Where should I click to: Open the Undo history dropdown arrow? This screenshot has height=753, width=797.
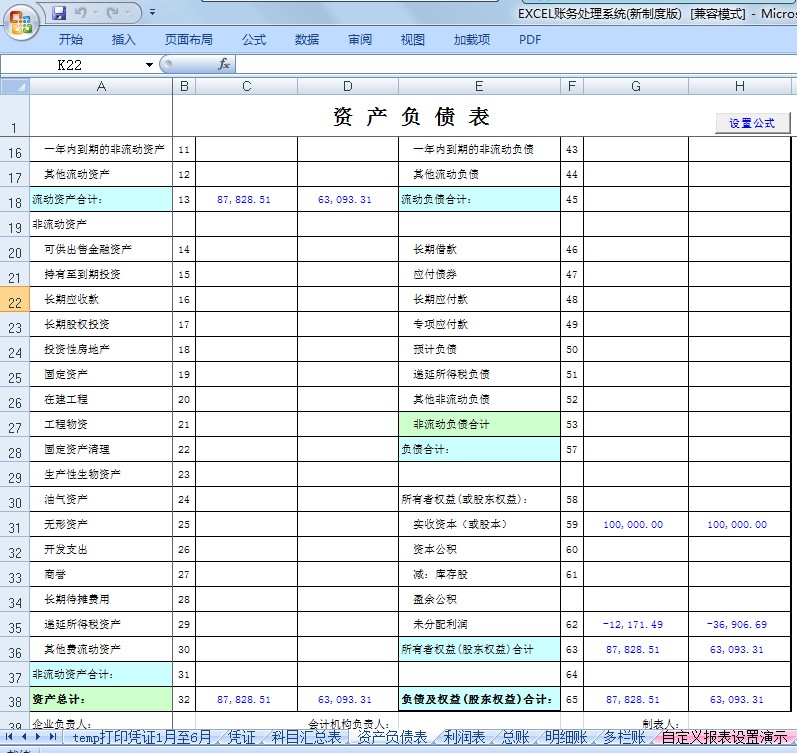(x=95, y=13)
